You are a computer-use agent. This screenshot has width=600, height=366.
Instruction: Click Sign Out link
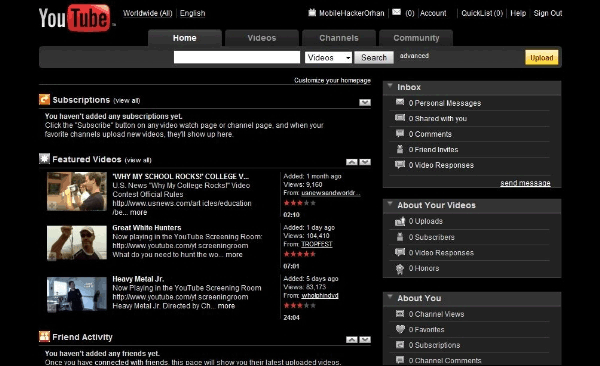pos(548,13)
